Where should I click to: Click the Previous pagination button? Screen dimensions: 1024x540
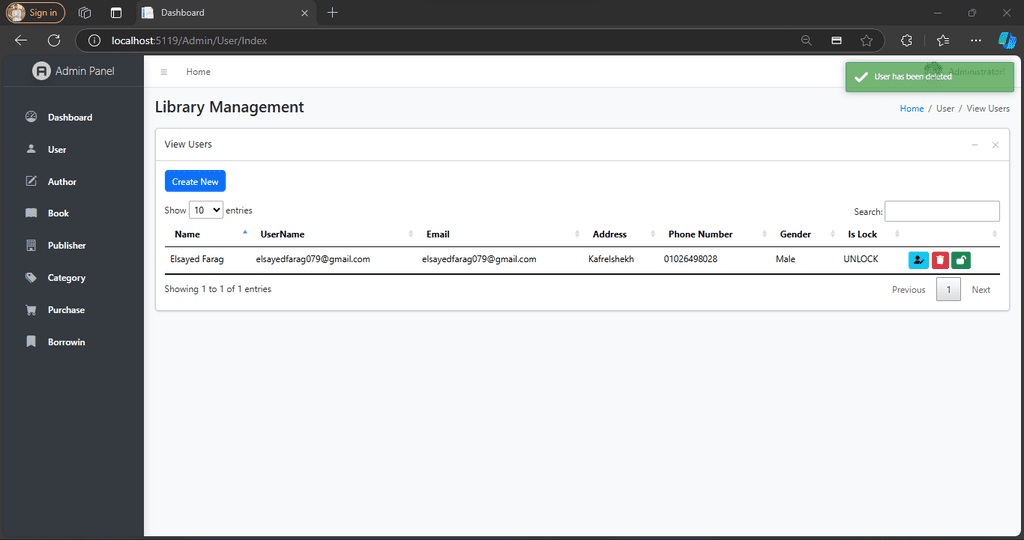tap(908, 289)
